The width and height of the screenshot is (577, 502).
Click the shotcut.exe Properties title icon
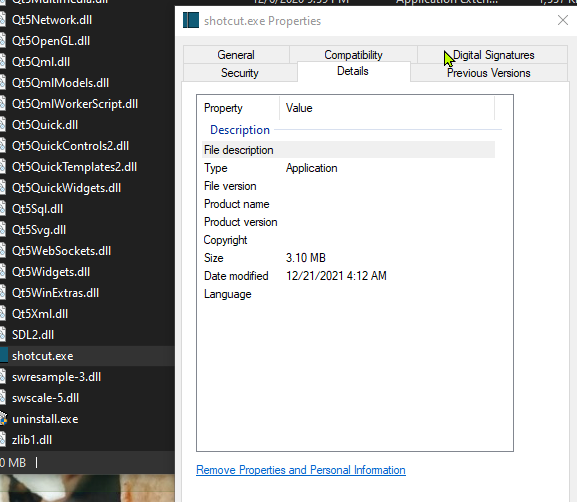click(x=191, y=20)
